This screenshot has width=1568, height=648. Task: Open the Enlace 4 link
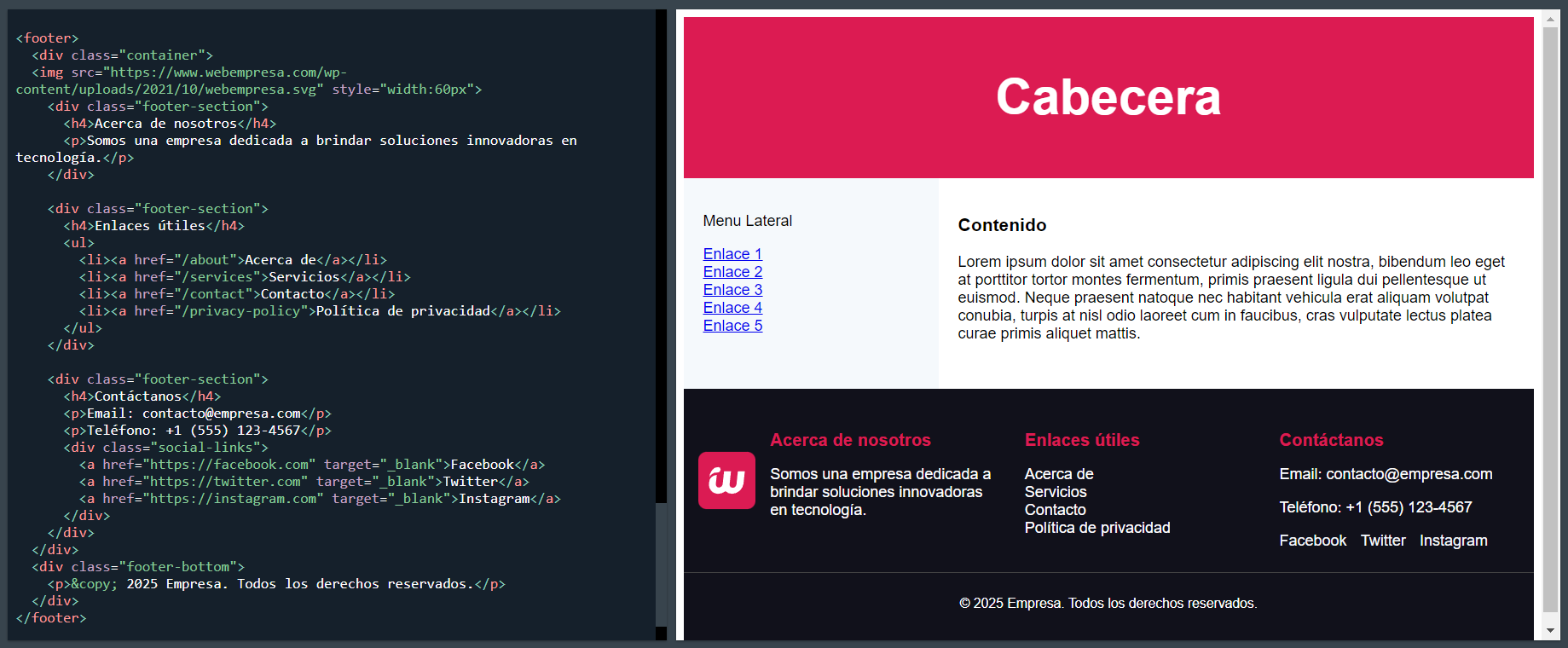pos(732,308)
